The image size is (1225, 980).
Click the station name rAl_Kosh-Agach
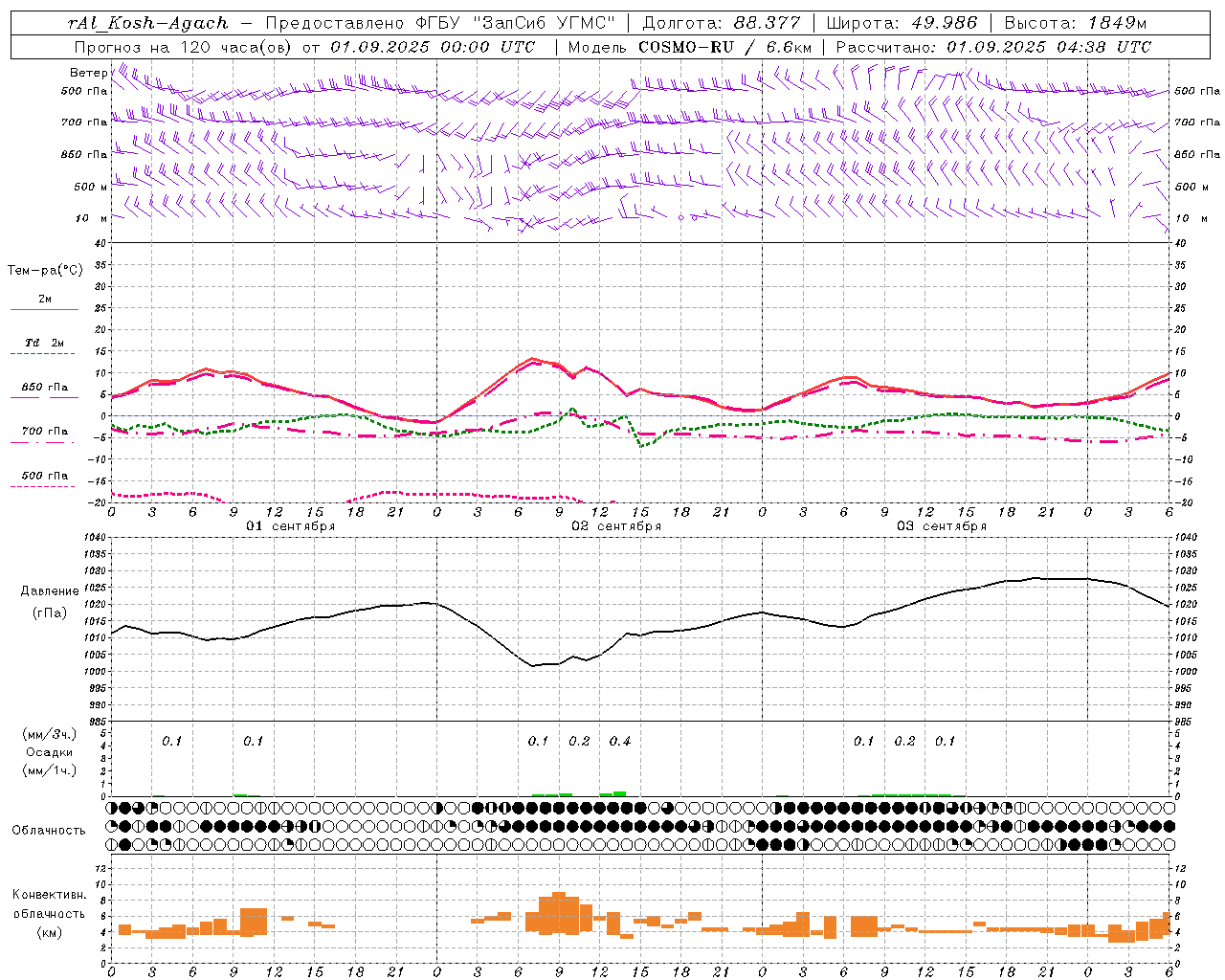148,23
